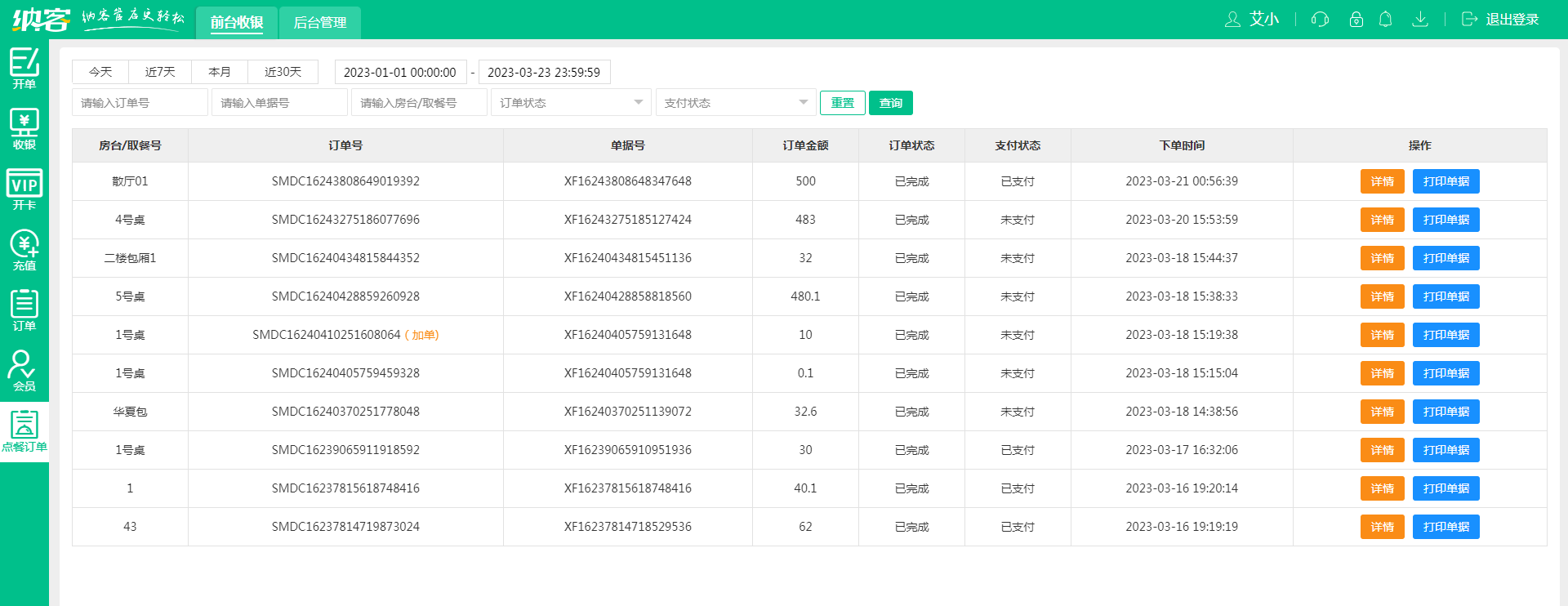Focus the 请输入订单号 input field
The width and height of the screenshot is (1568, 606).
click(x=140, y=103)
